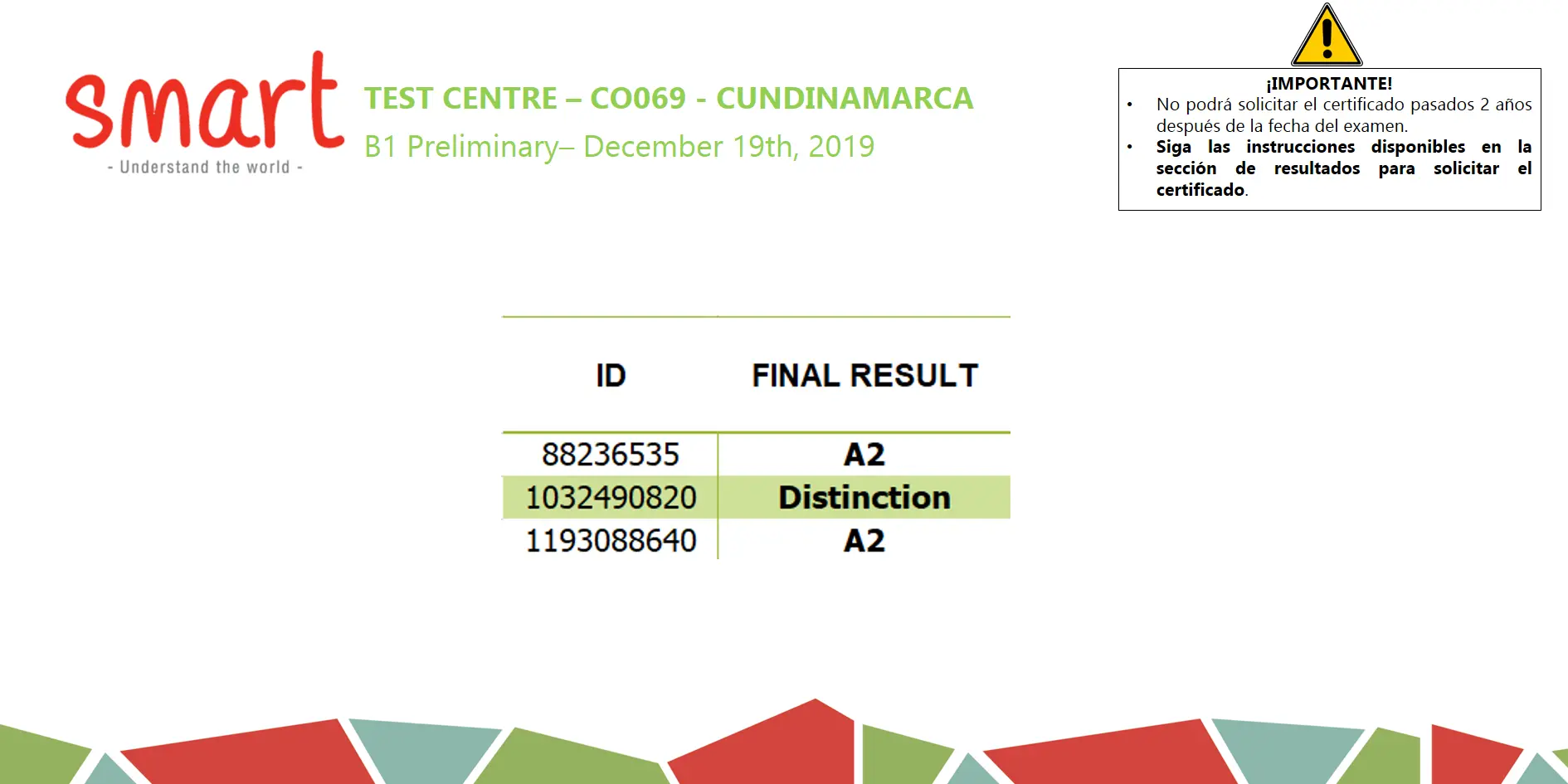Click the 'ID' column header
Screen dimensions: 1568x784
click(x=611, y=376)
